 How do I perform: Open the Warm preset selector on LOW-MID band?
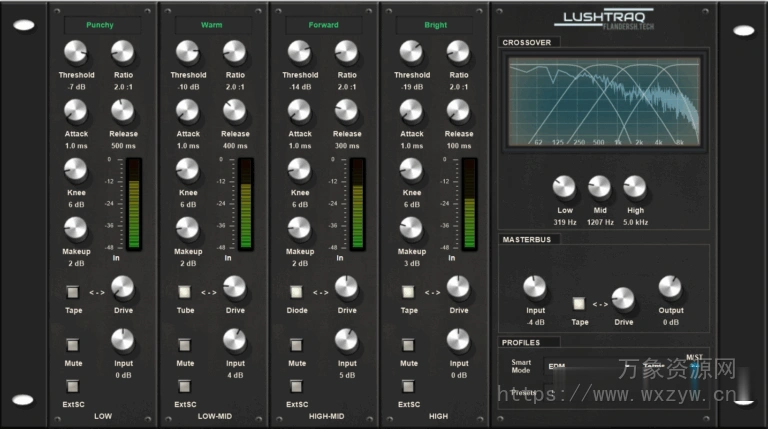coord(214,25)
